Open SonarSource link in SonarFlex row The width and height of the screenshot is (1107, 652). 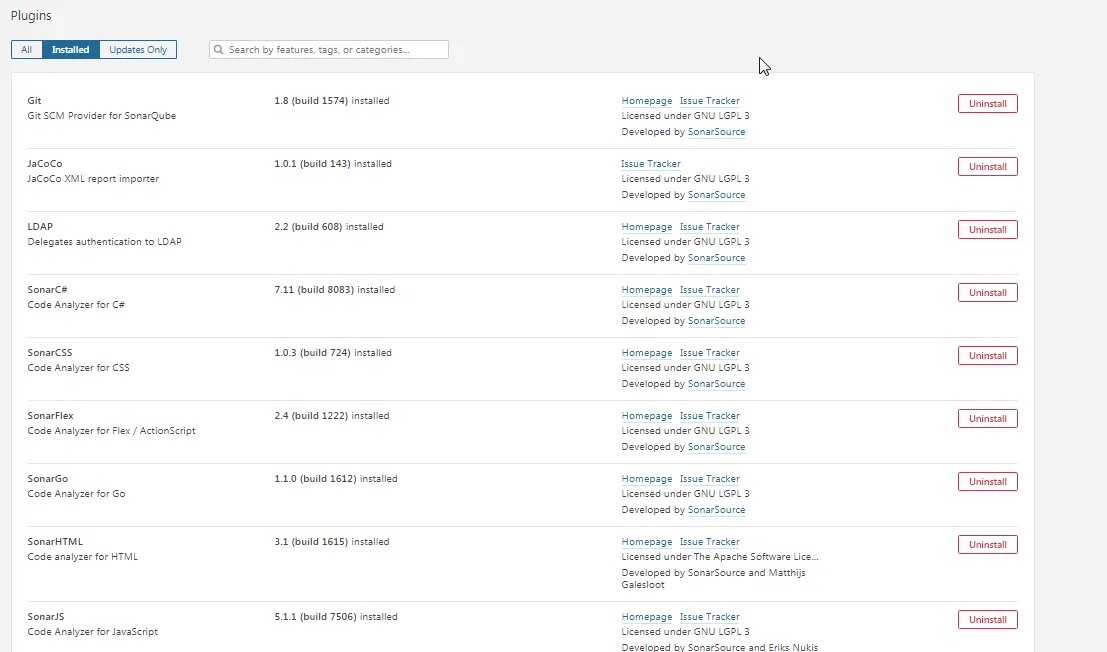(716, 447)
